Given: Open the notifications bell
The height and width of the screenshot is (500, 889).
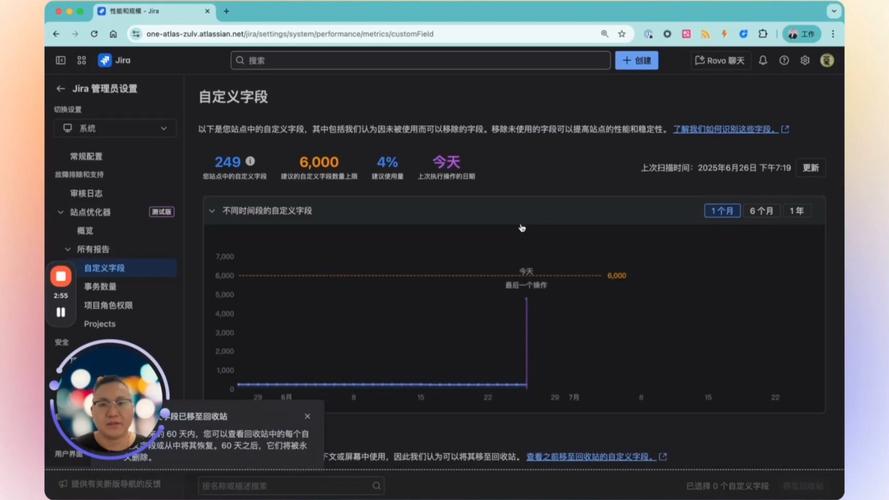Looking at the screenshot, I should tap(763, 60).
